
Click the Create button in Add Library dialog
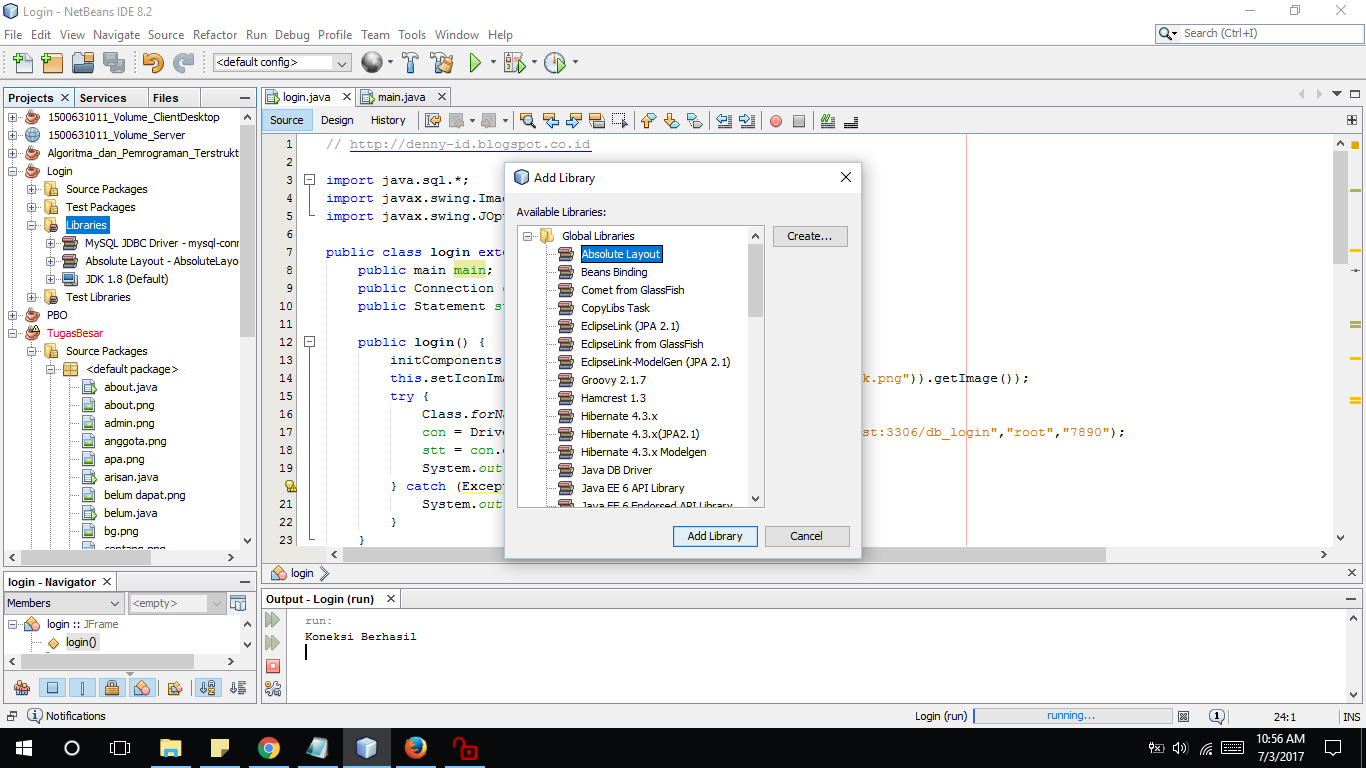pos(809,236)
